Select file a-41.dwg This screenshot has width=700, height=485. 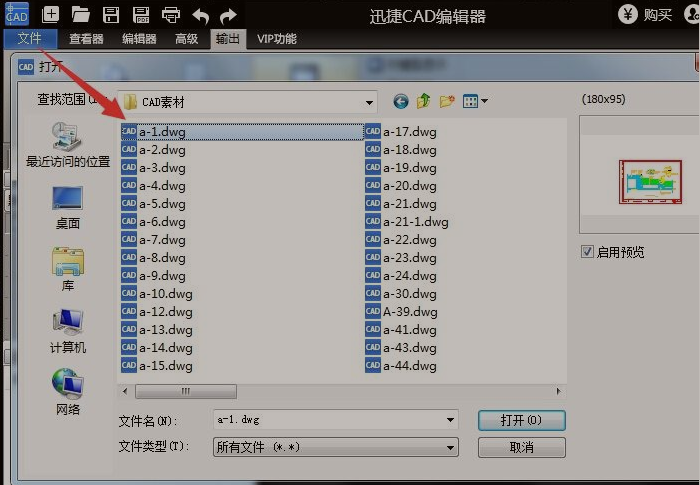[x=401, y=329]
